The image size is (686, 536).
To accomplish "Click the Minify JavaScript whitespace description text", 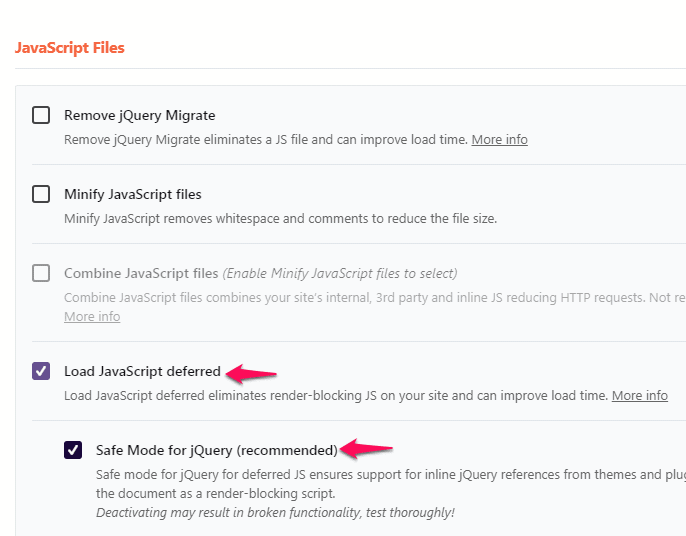I will [280, 218].
